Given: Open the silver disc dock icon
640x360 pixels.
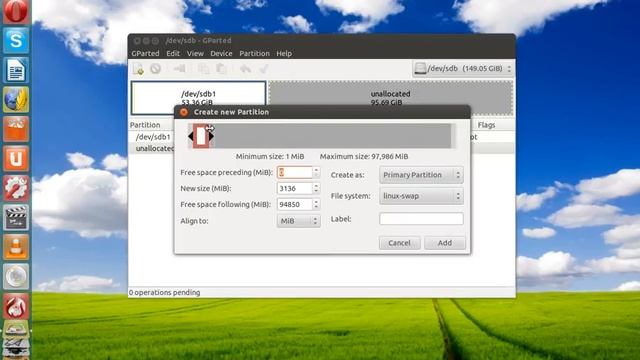Looking at the screenshot, I should (x=16, y=276).
